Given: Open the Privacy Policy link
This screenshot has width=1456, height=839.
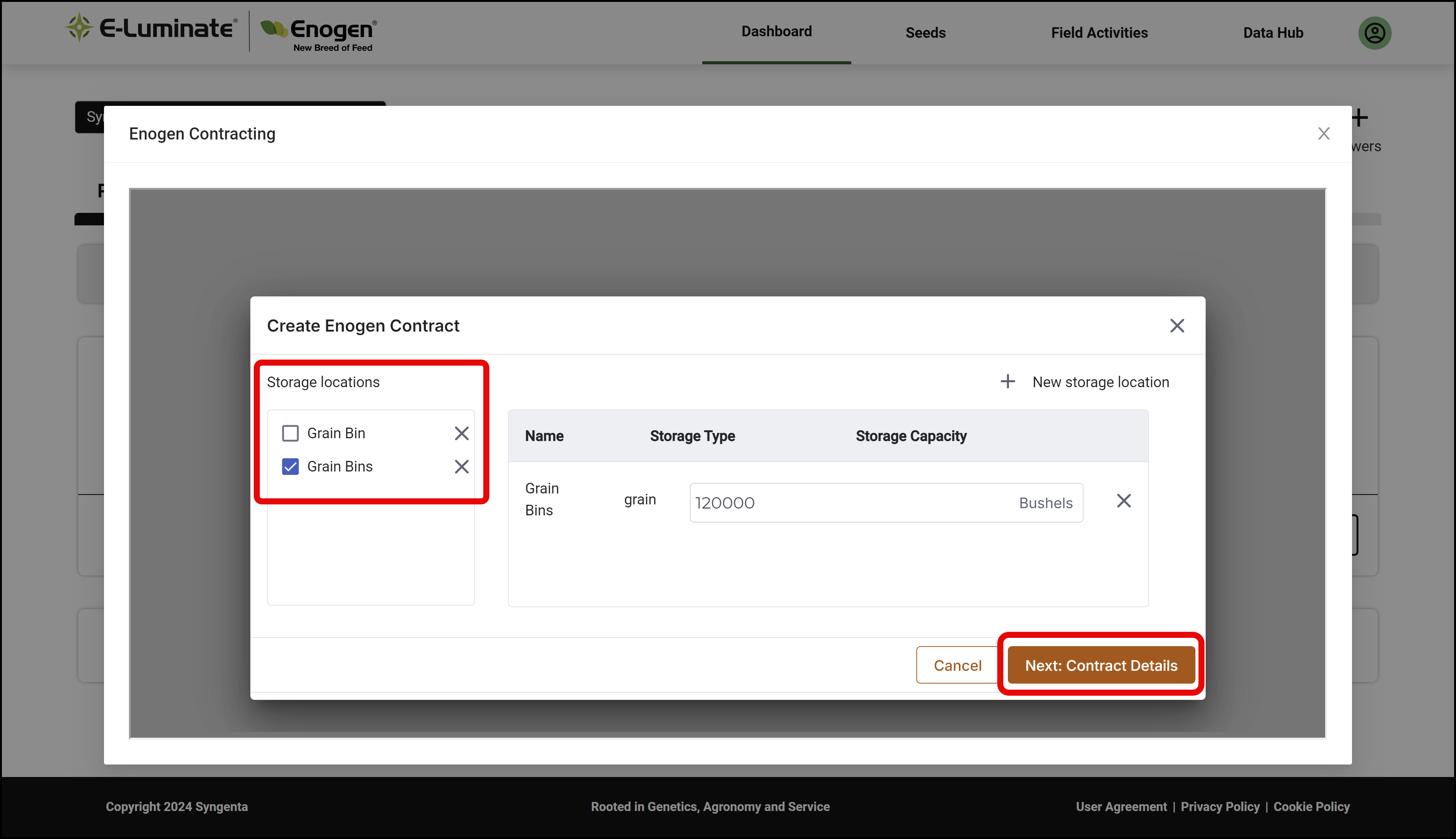Looking at the screenshot, I should click(1220, 807).
